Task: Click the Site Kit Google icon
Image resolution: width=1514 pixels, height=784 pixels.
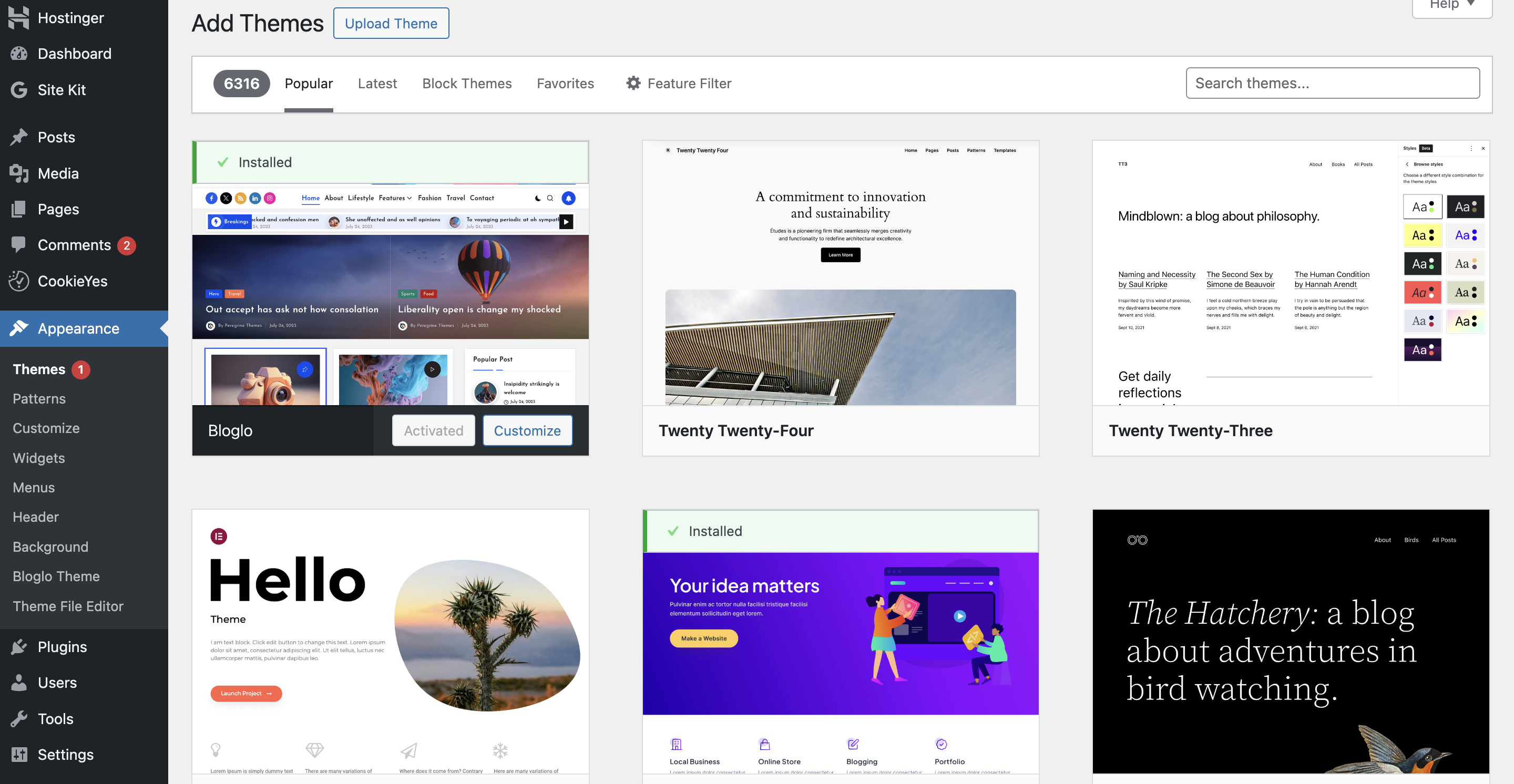Action: [x=19, y=90]
